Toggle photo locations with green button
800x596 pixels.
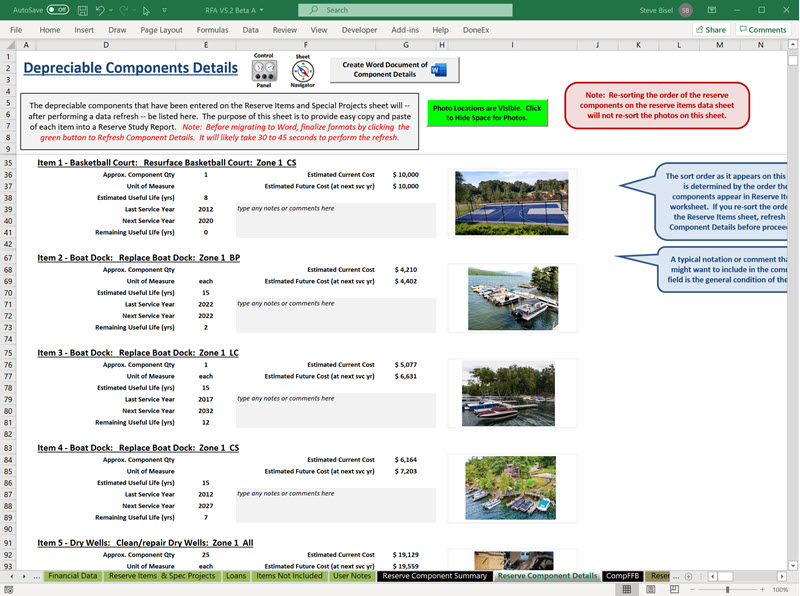[487, 112]
